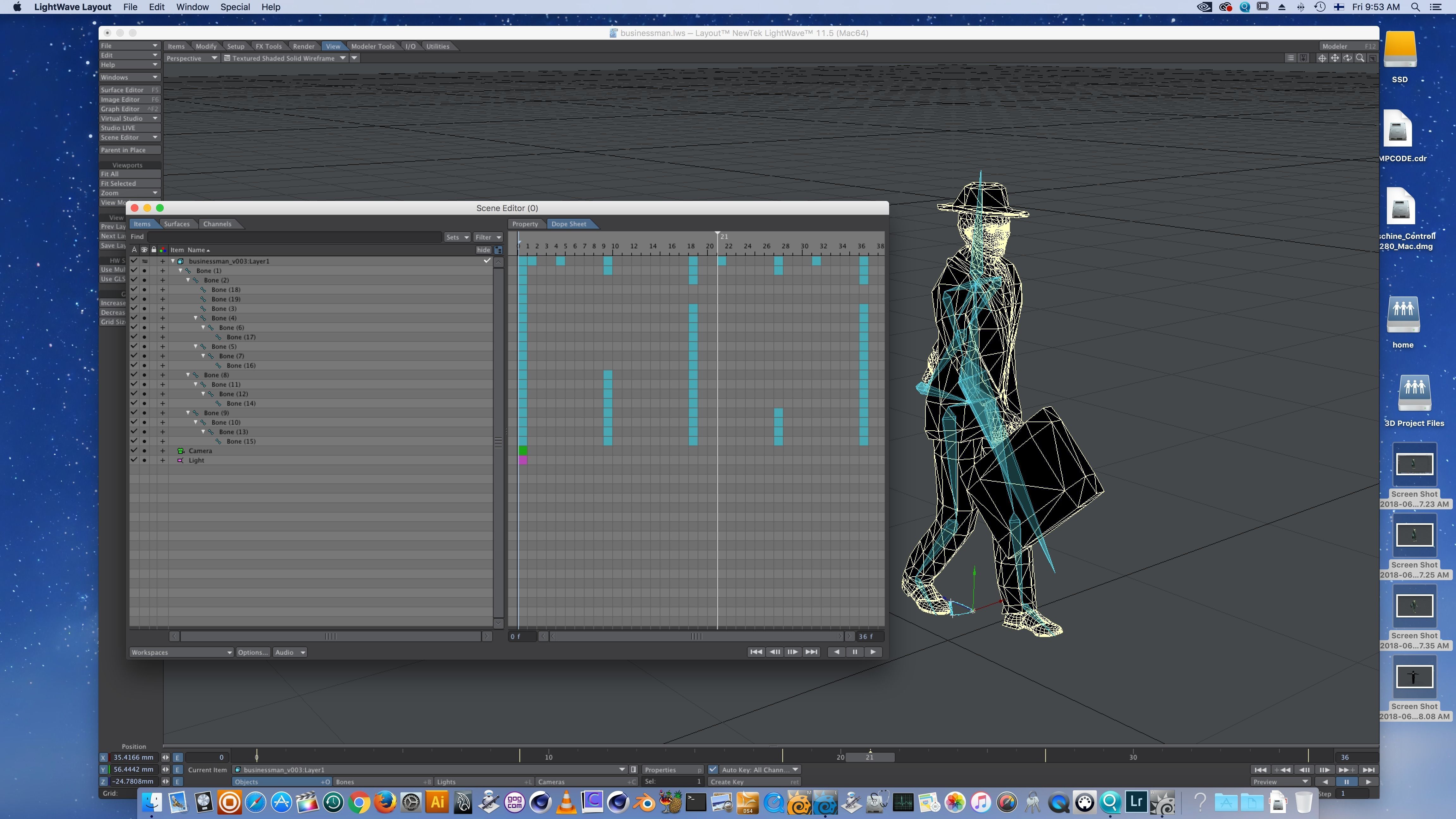Open Blender from the Dock
The height and width of the screenshot is (819, 1456).
coord(644,803)
